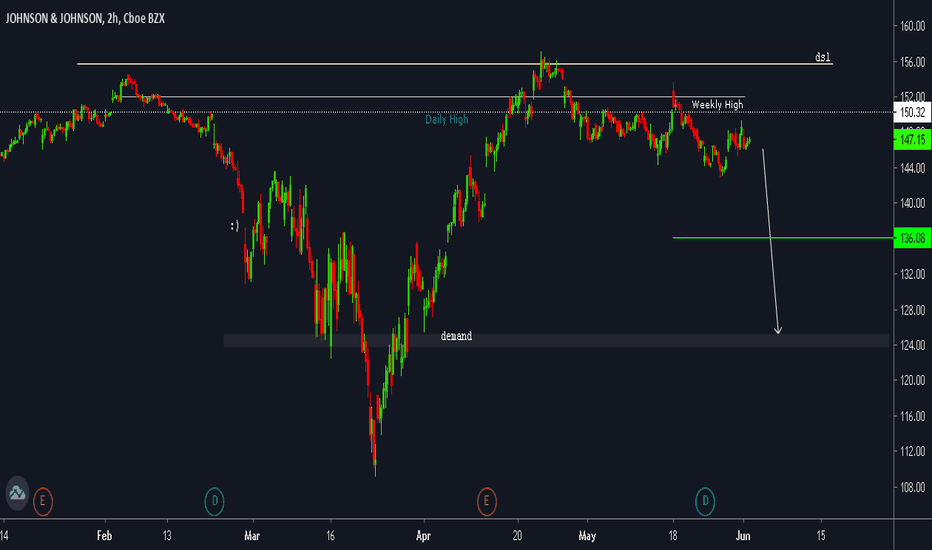Image resolution: width=932 pixels, height=550 pixels.
Task: Click the green 136.08 price level tag
Action: click(x=912, y=238)
